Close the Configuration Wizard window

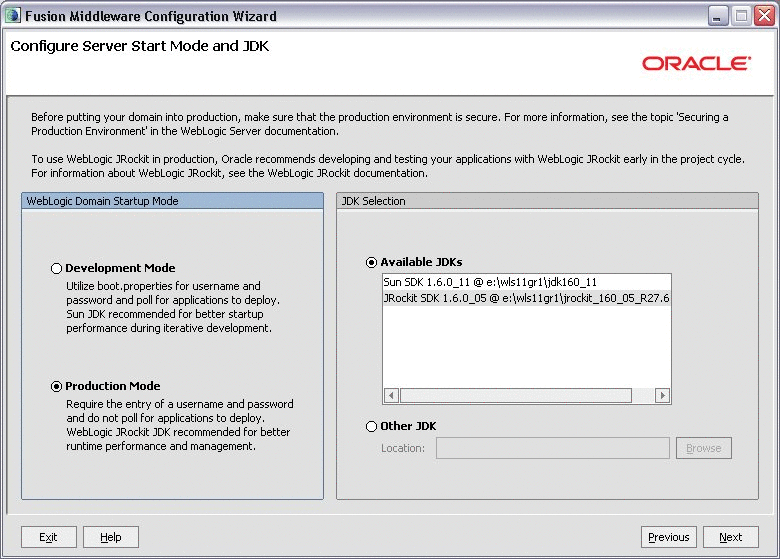pyautogui.click(x=765, y=16)
